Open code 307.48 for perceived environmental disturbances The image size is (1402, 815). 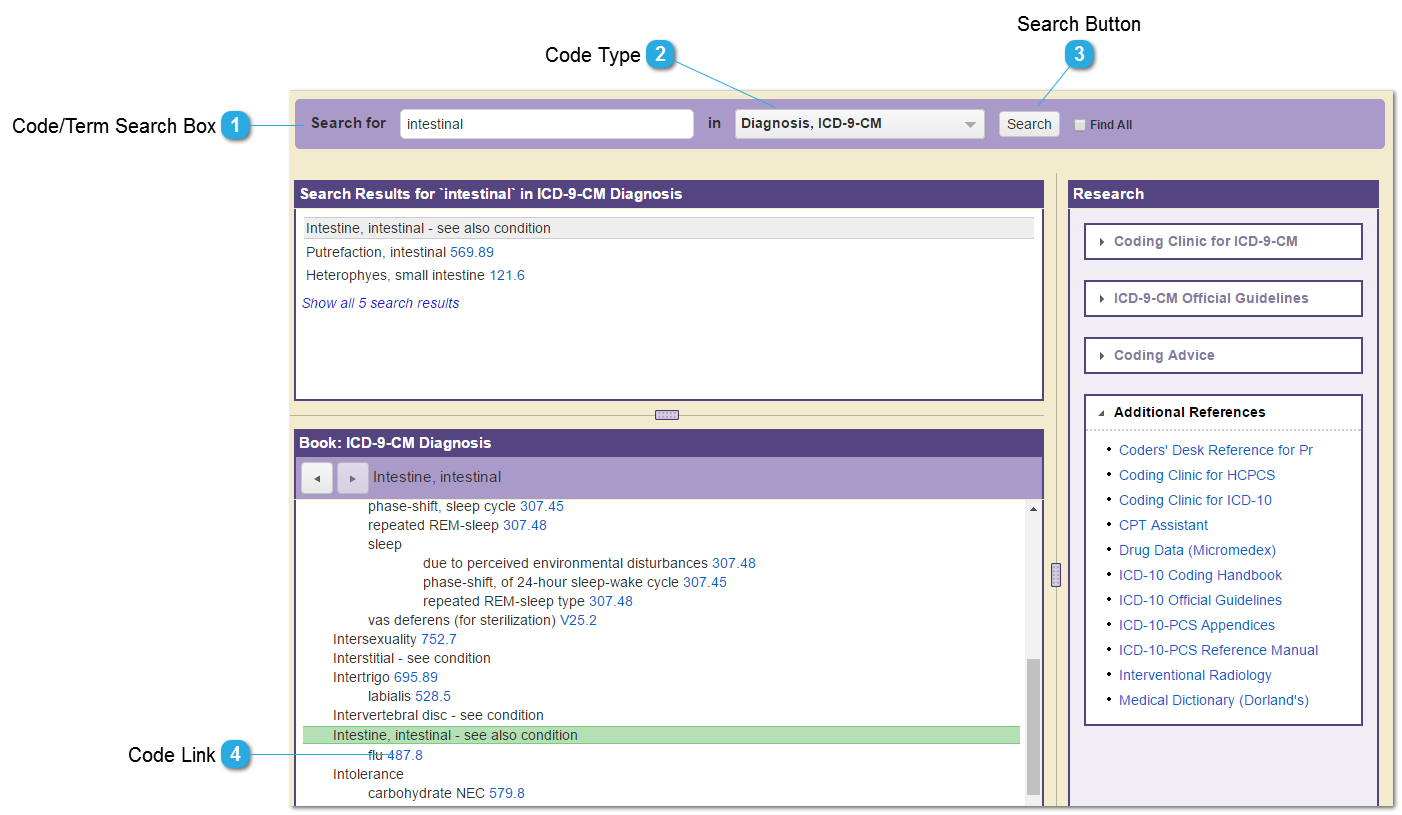(x=734, y=563)
